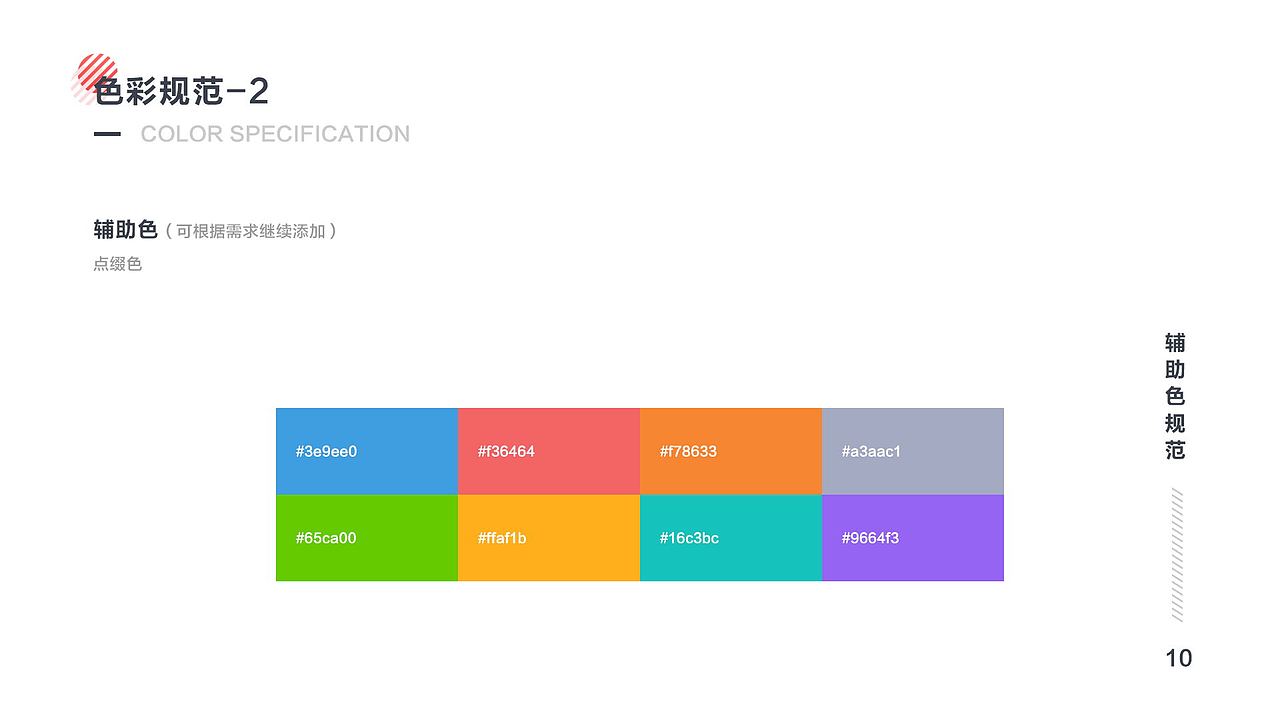Click the 辅助色 section heading
The width and height of the screenshot is (1280, 720).
pyautogui.click(x=126, y=230)
